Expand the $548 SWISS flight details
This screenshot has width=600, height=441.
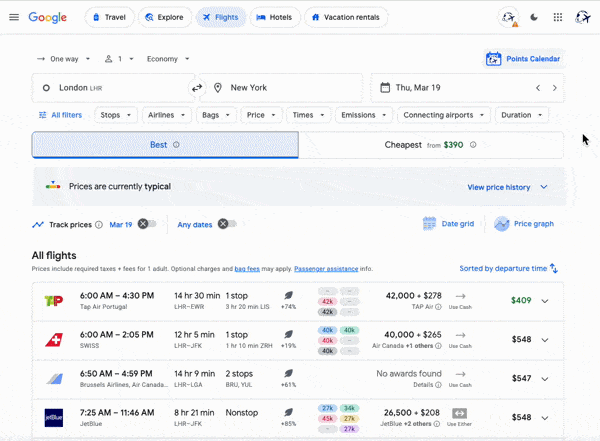pyautogui.click(x=545, y=340)
